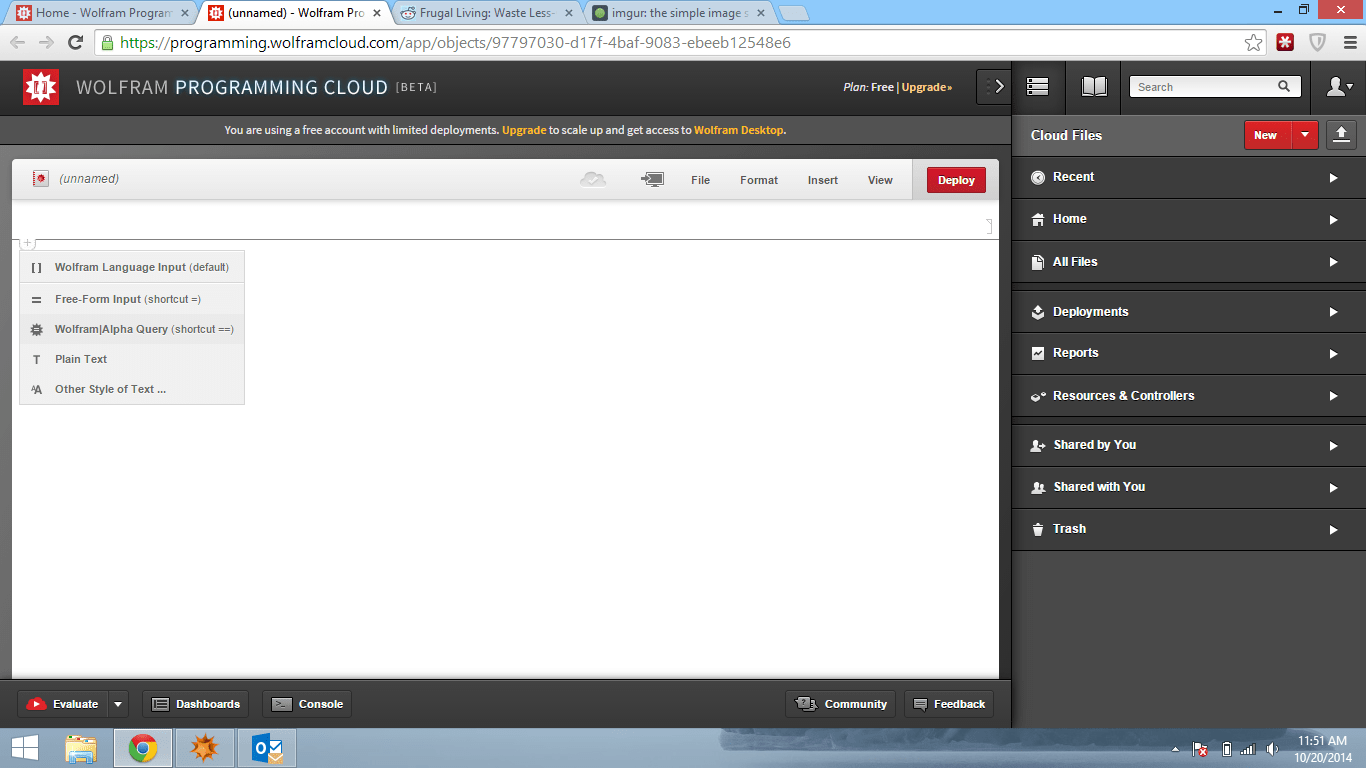The width and height of the screenshot is (1366, 768).
Task: Open the Windows Start button
Action: tap(25, 748)
